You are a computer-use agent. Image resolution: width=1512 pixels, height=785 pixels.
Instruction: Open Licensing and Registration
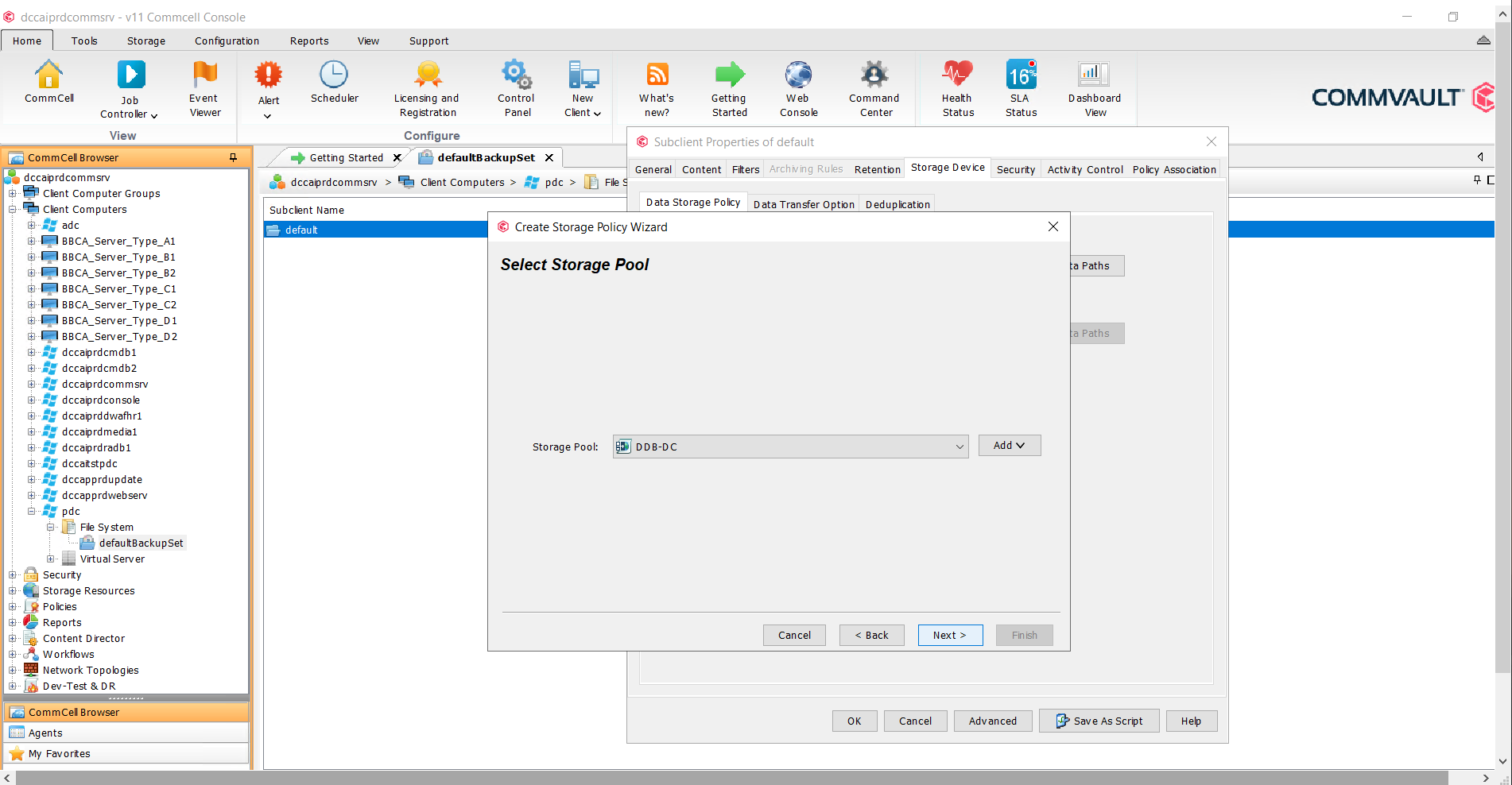(x=427, y=89)
